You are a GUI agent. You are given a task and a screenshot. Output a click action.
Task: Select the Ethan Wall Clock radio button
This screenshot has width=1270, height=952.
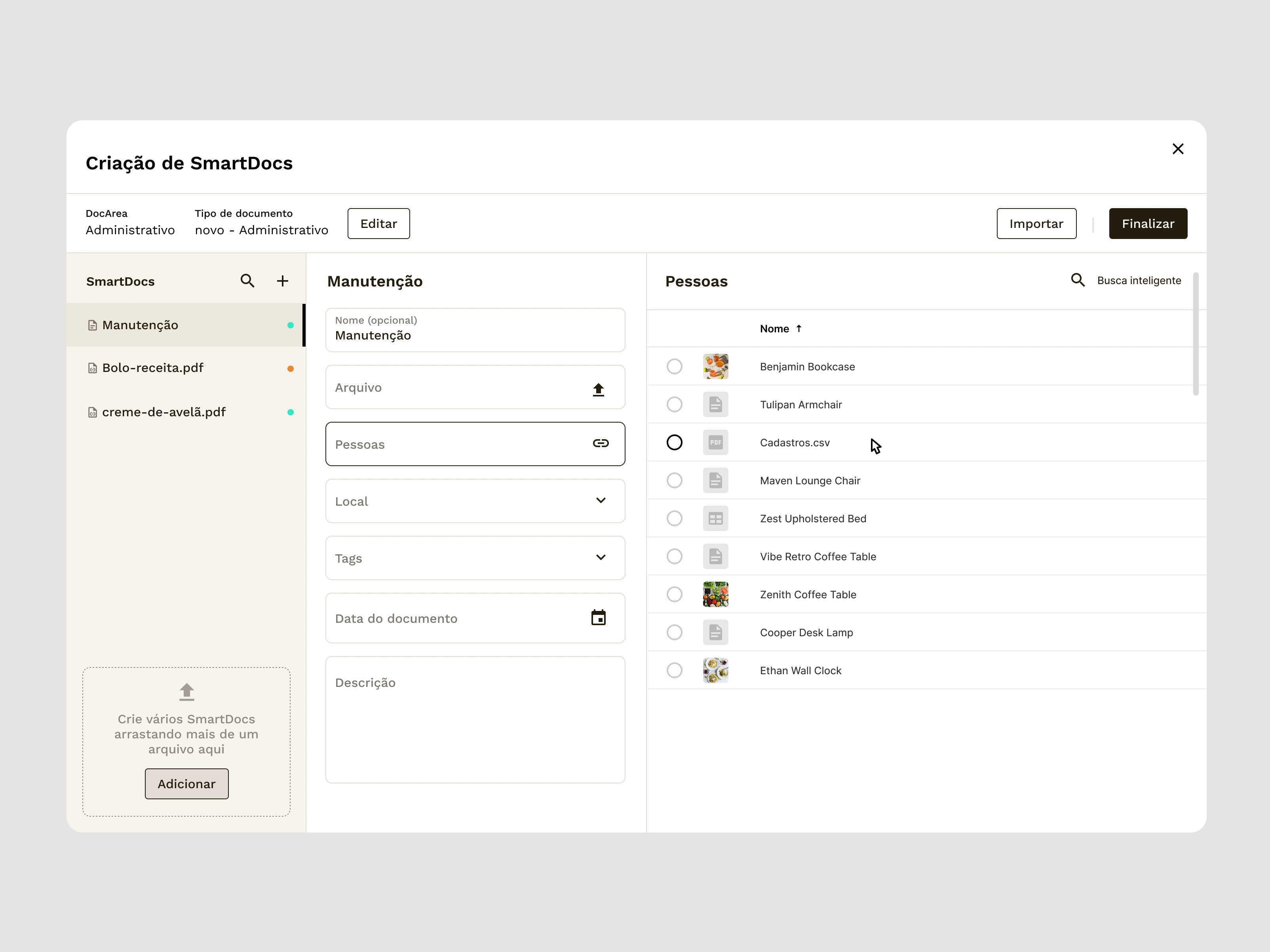pos(675,670)
